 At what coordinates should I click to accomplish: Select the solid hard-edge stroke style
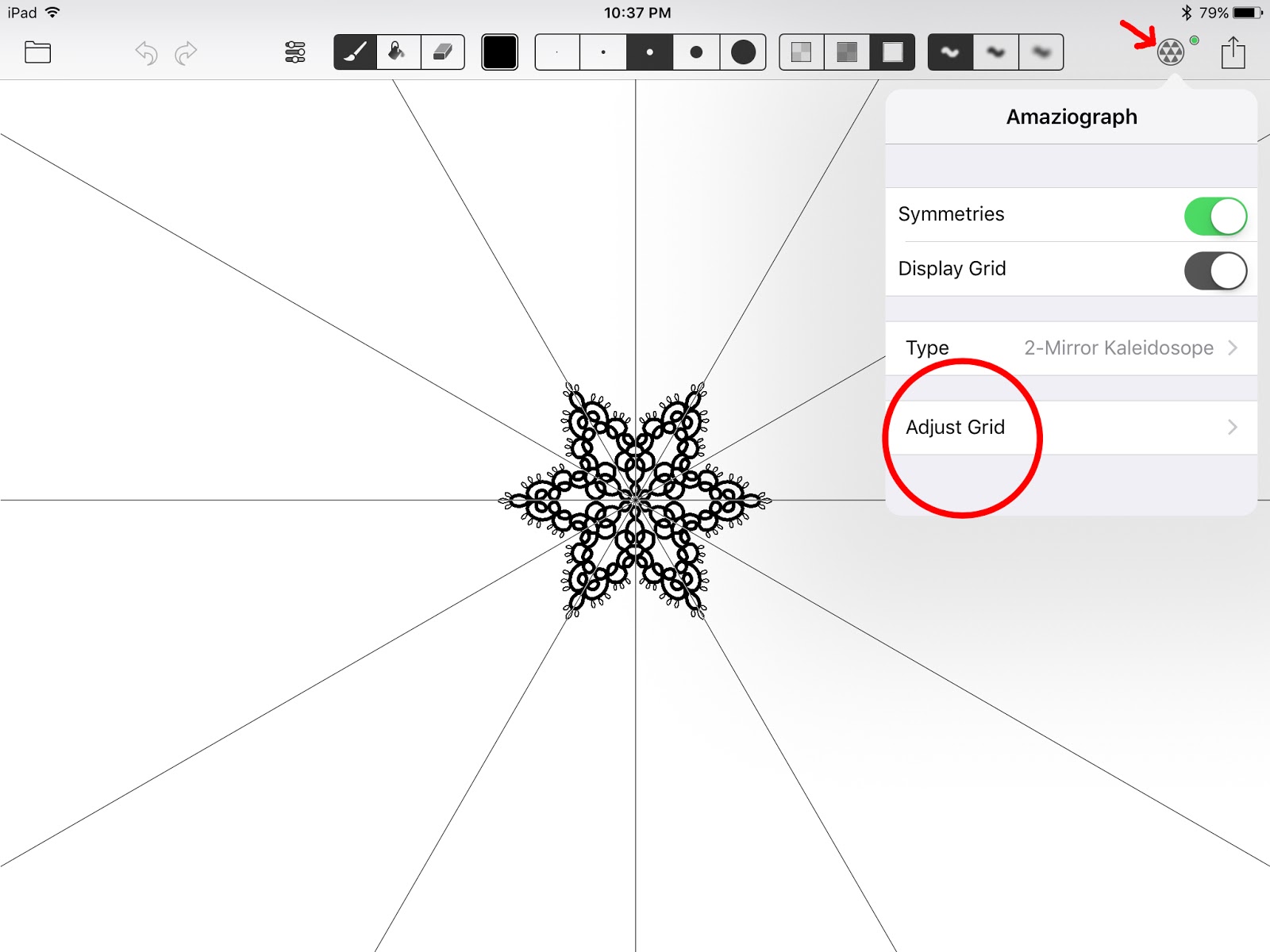[x=949, y=52]
